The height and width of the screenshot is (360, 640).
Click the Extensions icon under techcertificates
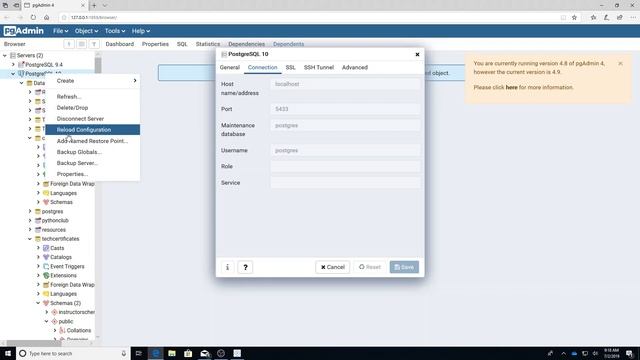tap(46, 276)
